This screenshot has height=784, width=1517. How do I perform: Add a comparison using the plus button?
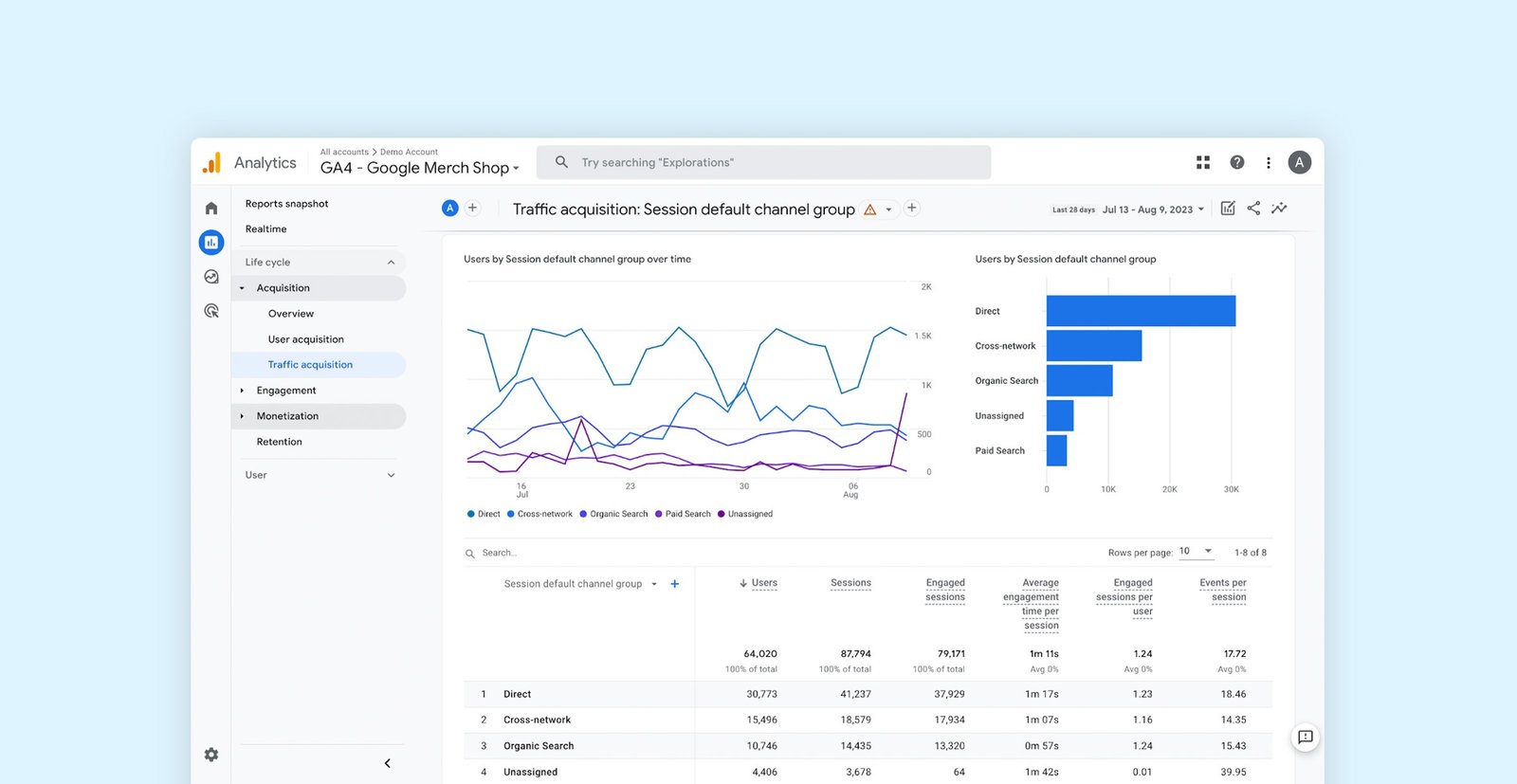(472, 209)
